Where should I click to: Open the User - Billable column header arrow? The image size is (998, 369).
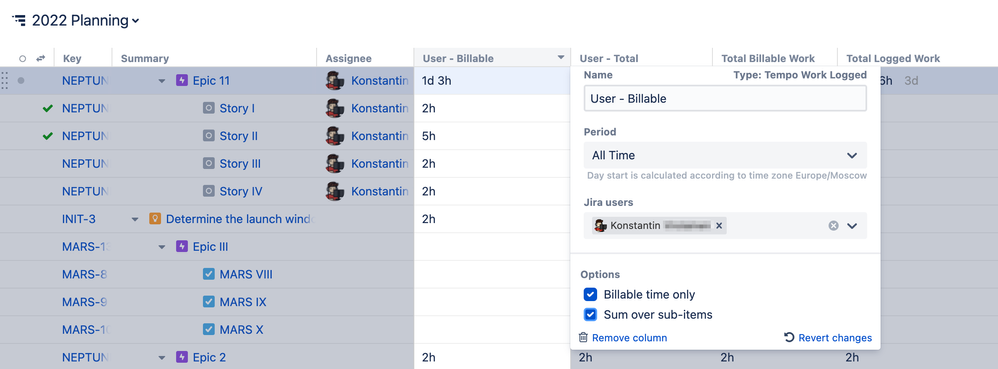561,57
